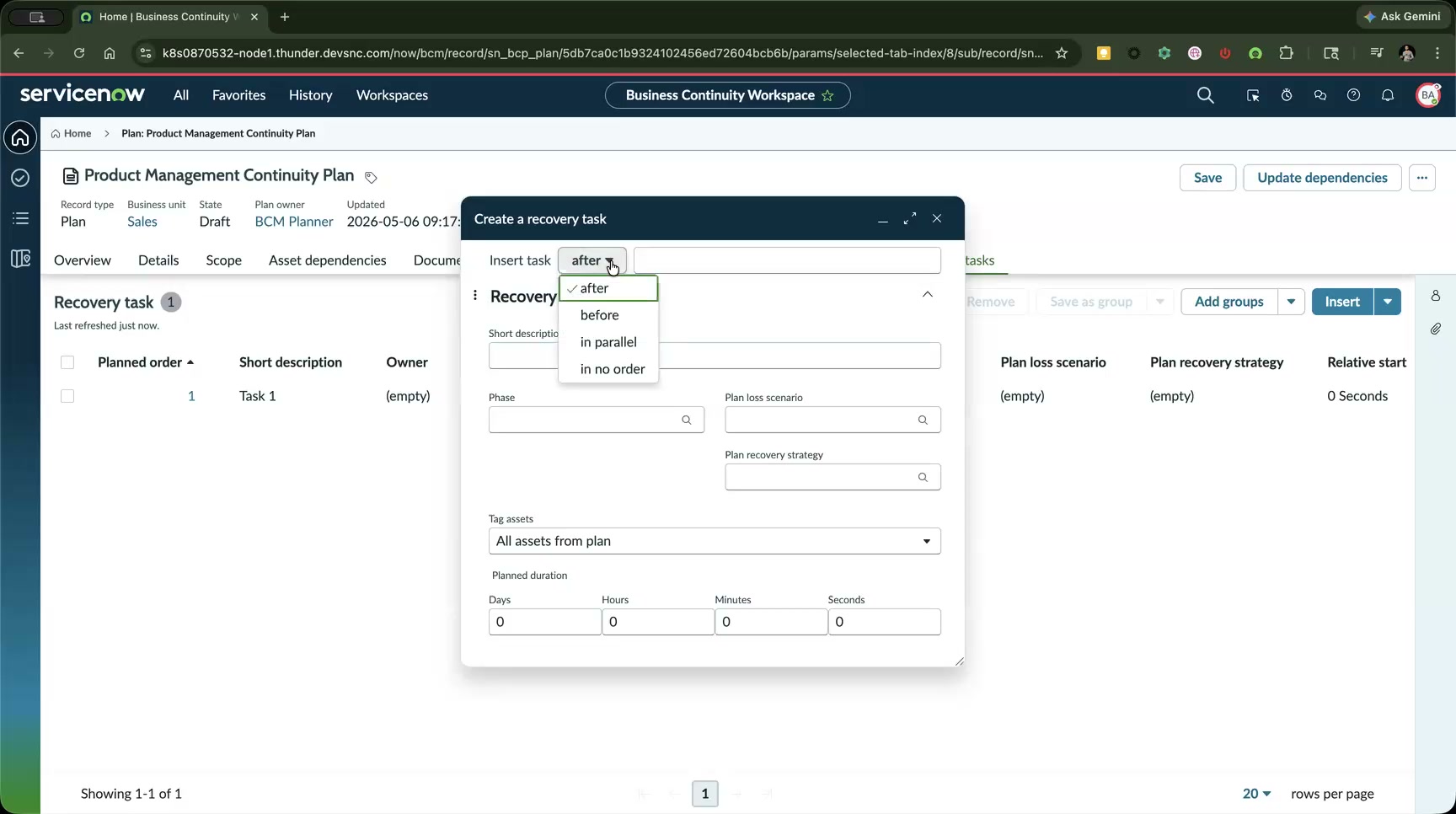Open the Insert button dropdown arrow
Viewport: 1456px width, 814px height.
[x=1388, y=302]
